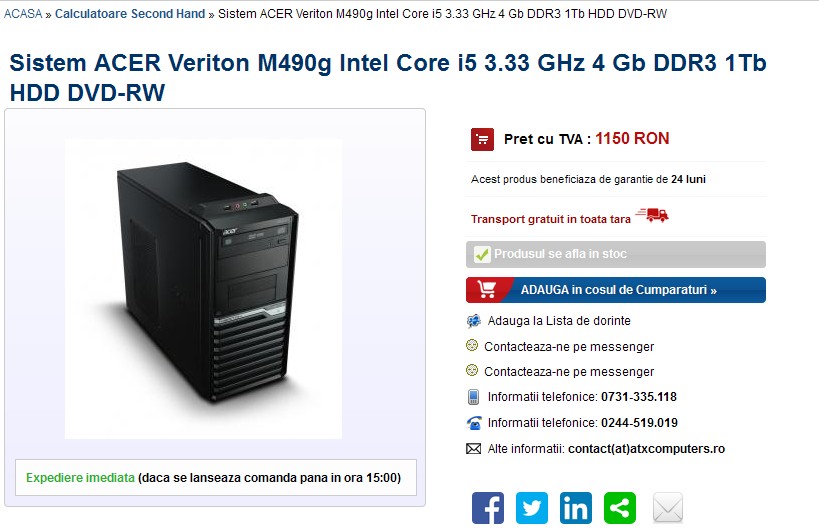This screenshot has width=819, height=532.
Task: Send product by email envelope icon
Action: 668,507
